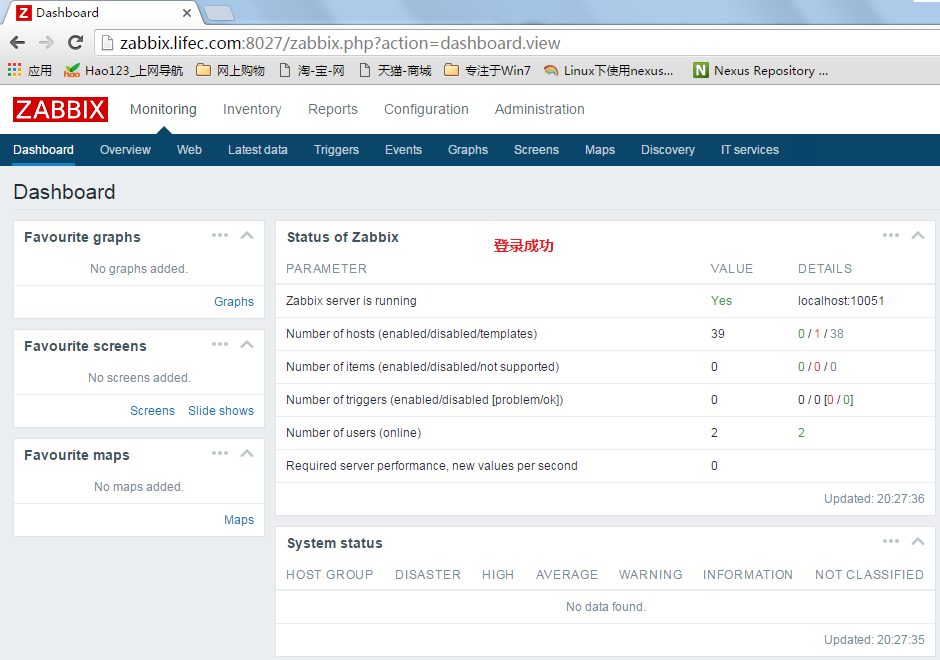940x660 pixels.
Task: Collapse the Favourite maps widget
Action: click(x=247, y=454)
